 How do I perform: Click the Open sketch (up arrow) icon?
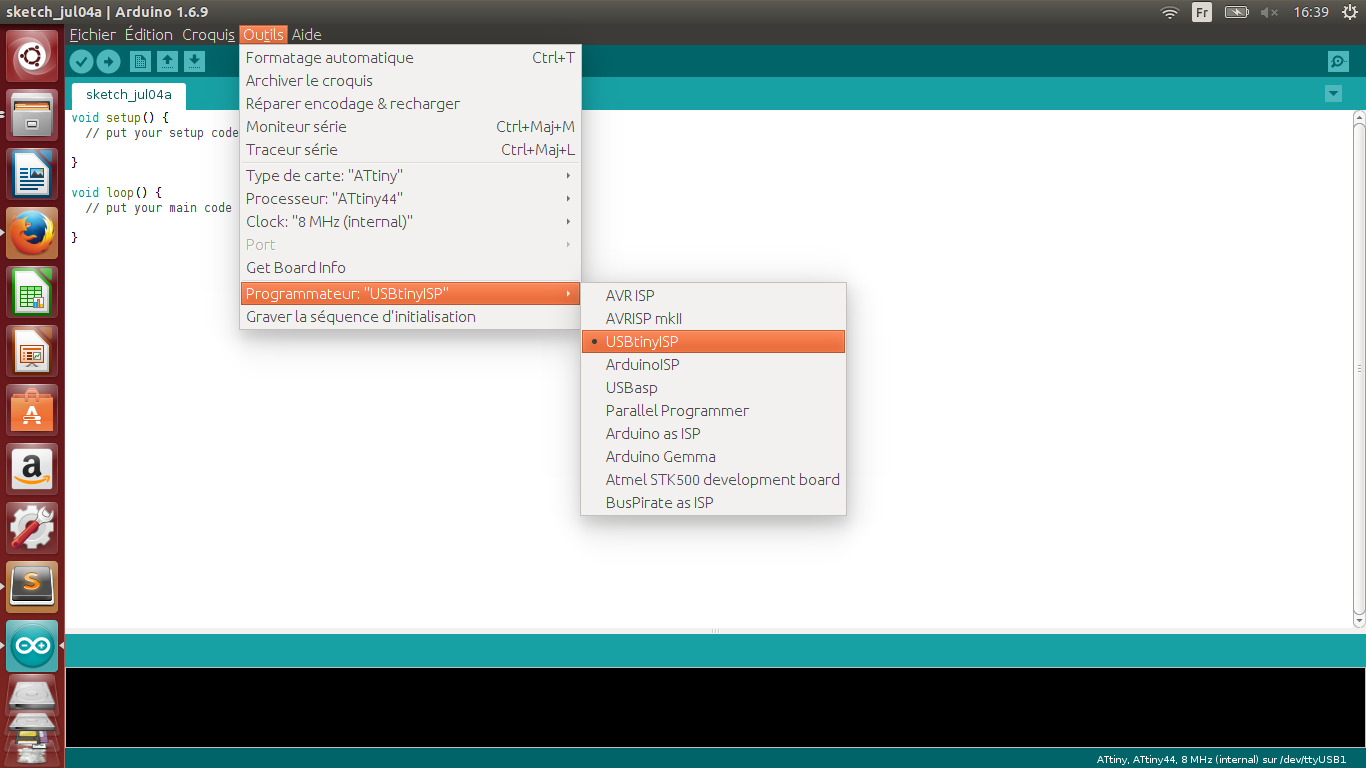click(x=168, y=62)
